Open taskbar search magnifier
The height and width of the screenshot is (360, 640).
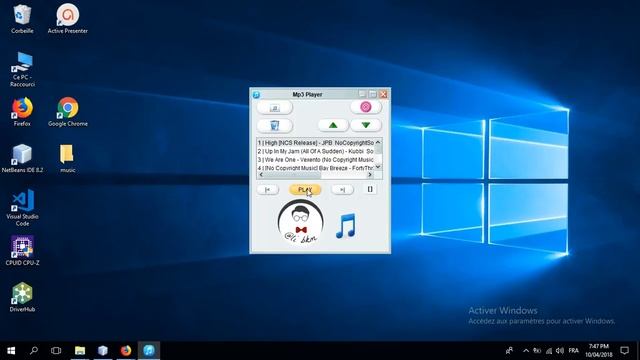[x=34, y=351]
